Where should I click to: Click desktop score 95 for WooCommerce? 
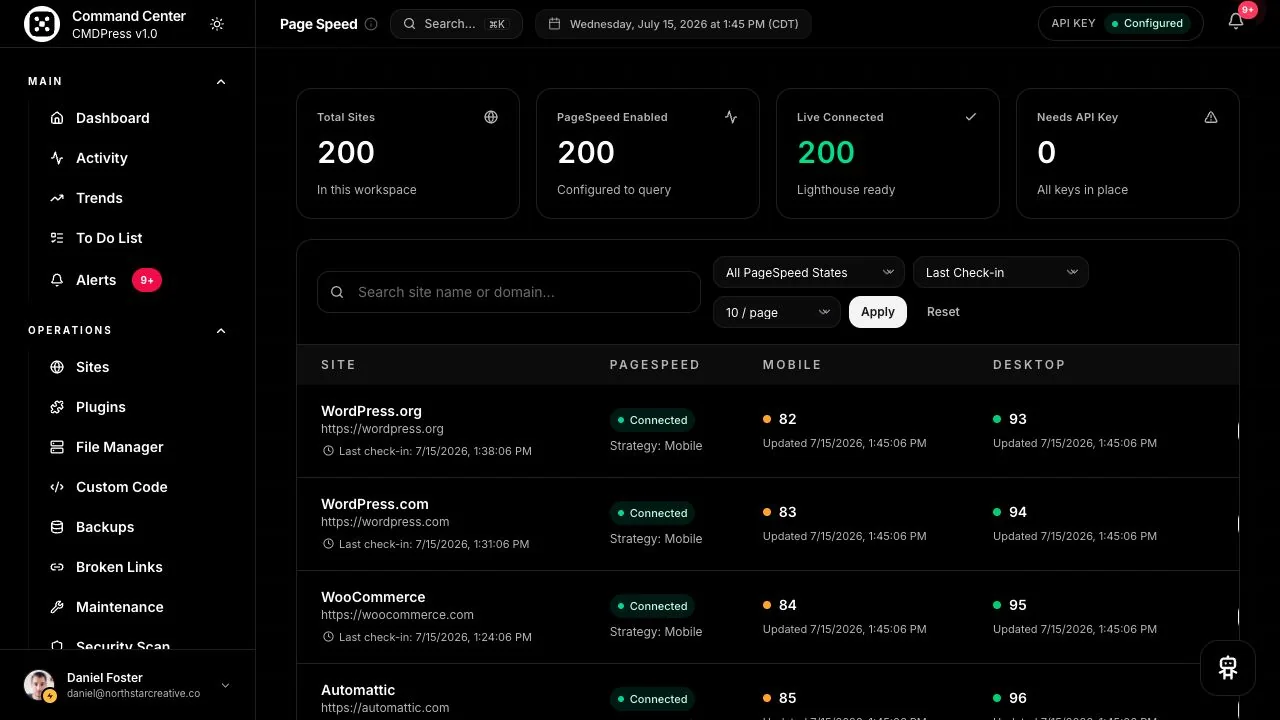pyautogui.click(x=1018, y=605)
